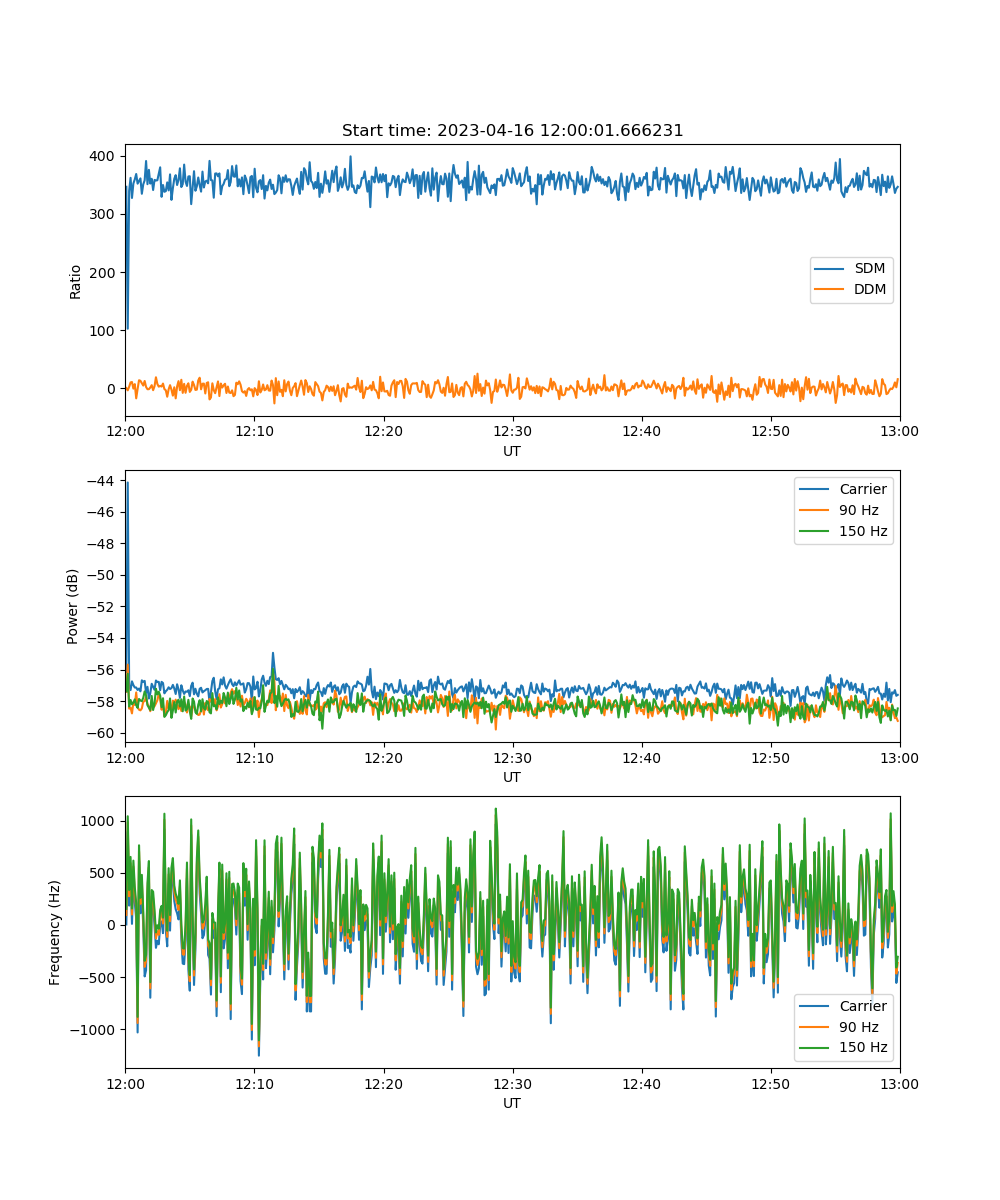The height and width of the screenshot is (1200, 1000).
Task: Click the '12:20' time tick under the Power plot
Action: (383, 757)
